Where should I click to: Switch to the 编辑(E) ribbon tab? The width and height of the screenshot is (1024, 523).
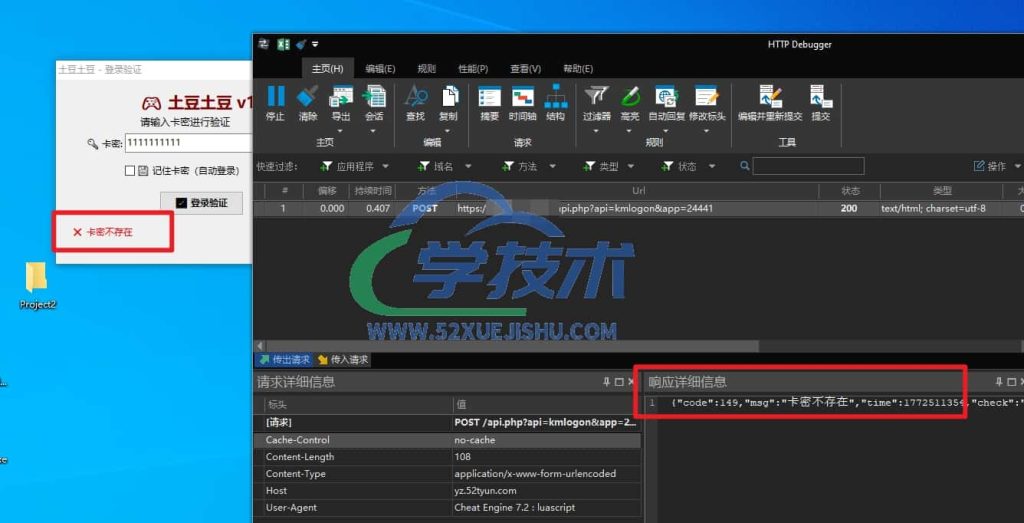pos(380,69)
